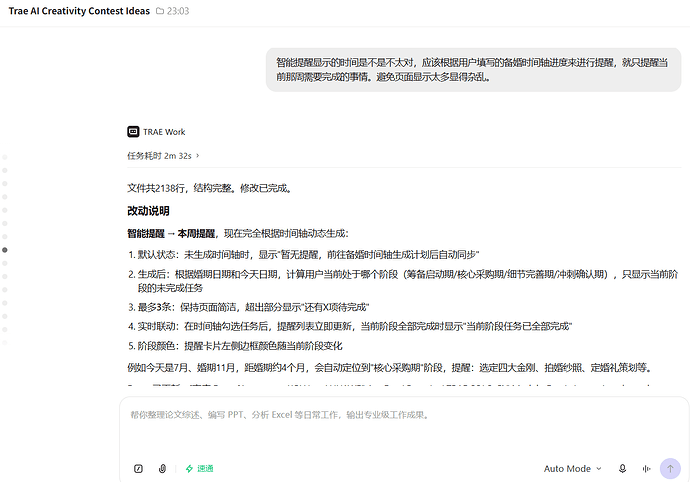The height and width of the screenshot is (482, 690).
Task: Click the 23:03 timestamp in header
Action: pos(178,11)
